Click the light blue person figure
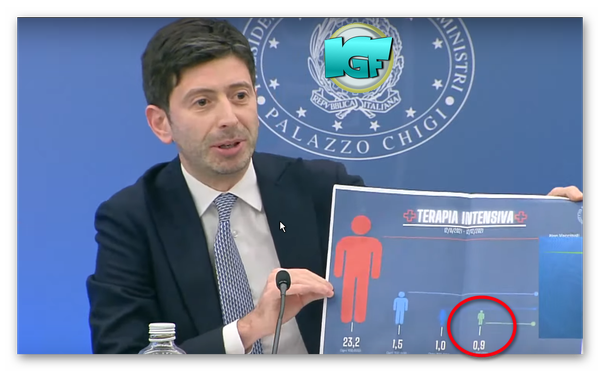Image resolution: width=600 pixels, height=386 pixels. tap(400, 308)
